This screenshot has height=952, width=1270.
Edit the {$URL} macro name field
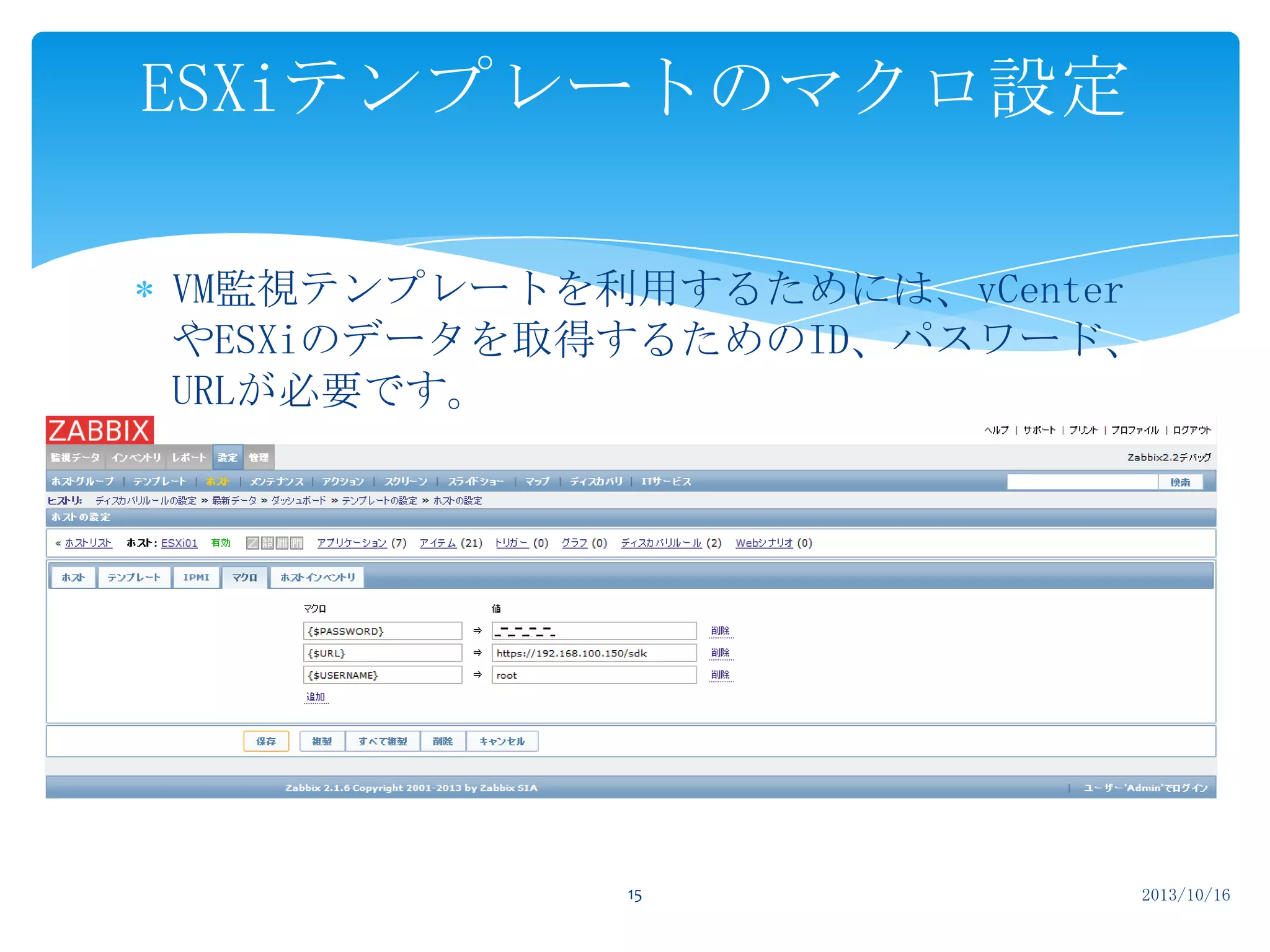tap(383, 653)
